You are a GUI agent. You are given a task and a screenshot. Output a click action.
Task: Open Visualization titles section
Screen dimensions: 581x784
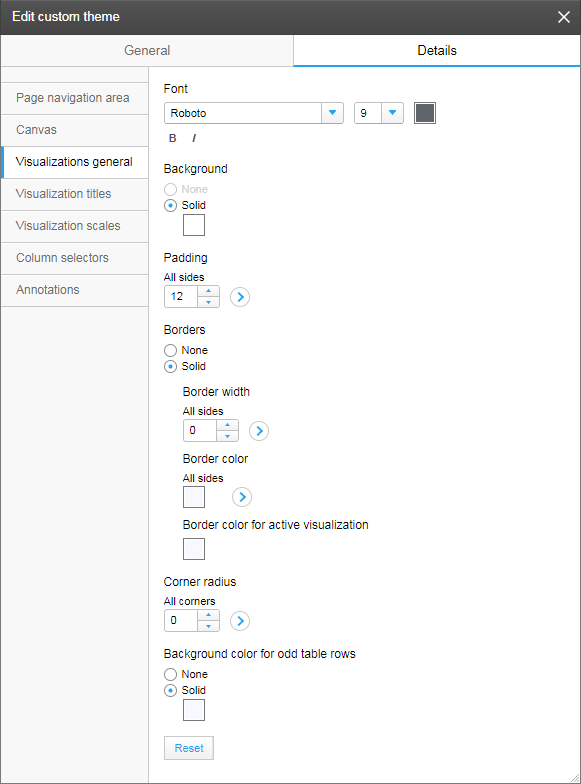tap(74, 194)
